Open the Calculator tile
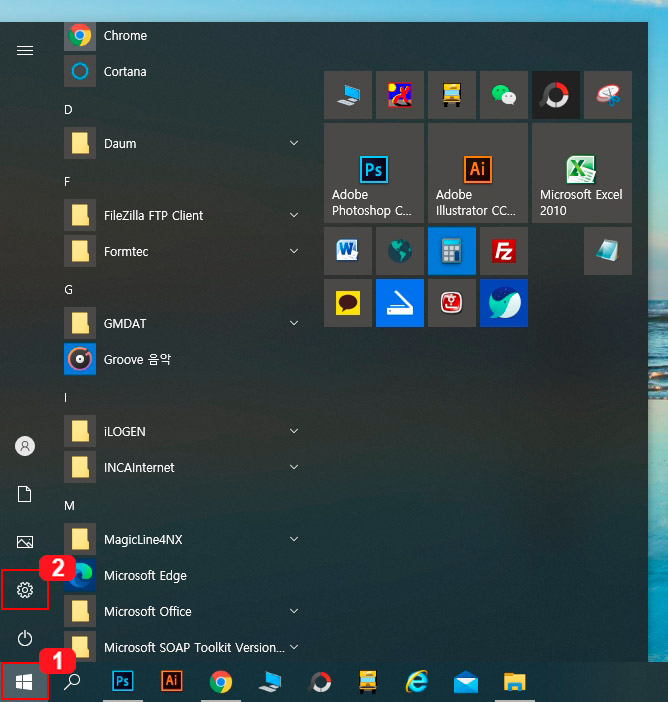 [452, 251]
